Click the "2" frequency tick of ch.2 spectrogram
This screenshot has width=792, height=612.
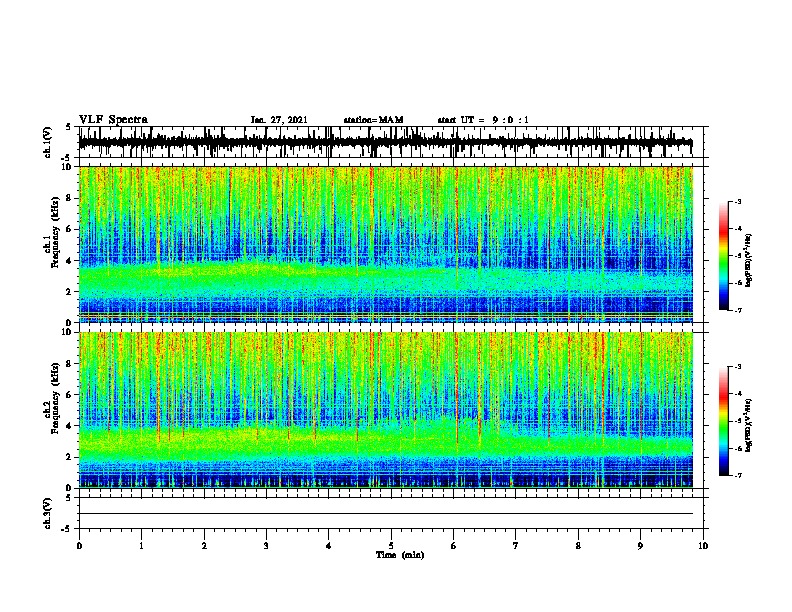coord(71,457)
